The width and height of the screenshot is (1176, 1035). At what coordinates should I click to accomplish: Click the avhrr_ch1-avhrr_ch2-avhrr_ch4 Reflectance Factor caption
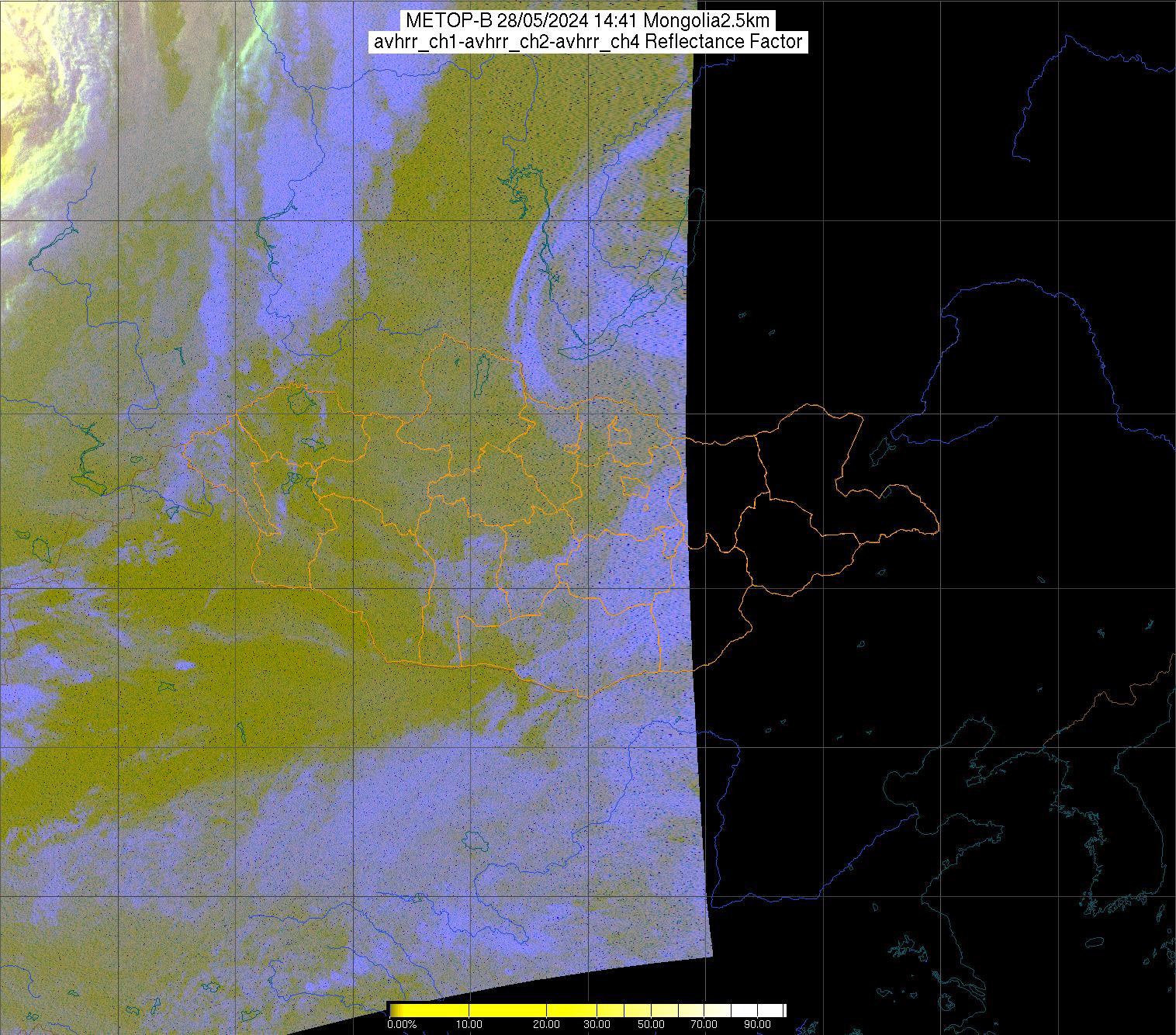pos(587,42)
